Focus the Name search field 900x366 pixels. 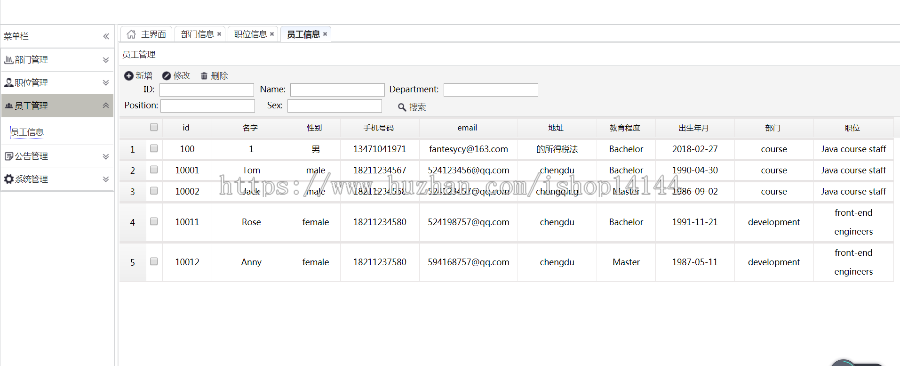pyautogui.click(x=338, y=90)
